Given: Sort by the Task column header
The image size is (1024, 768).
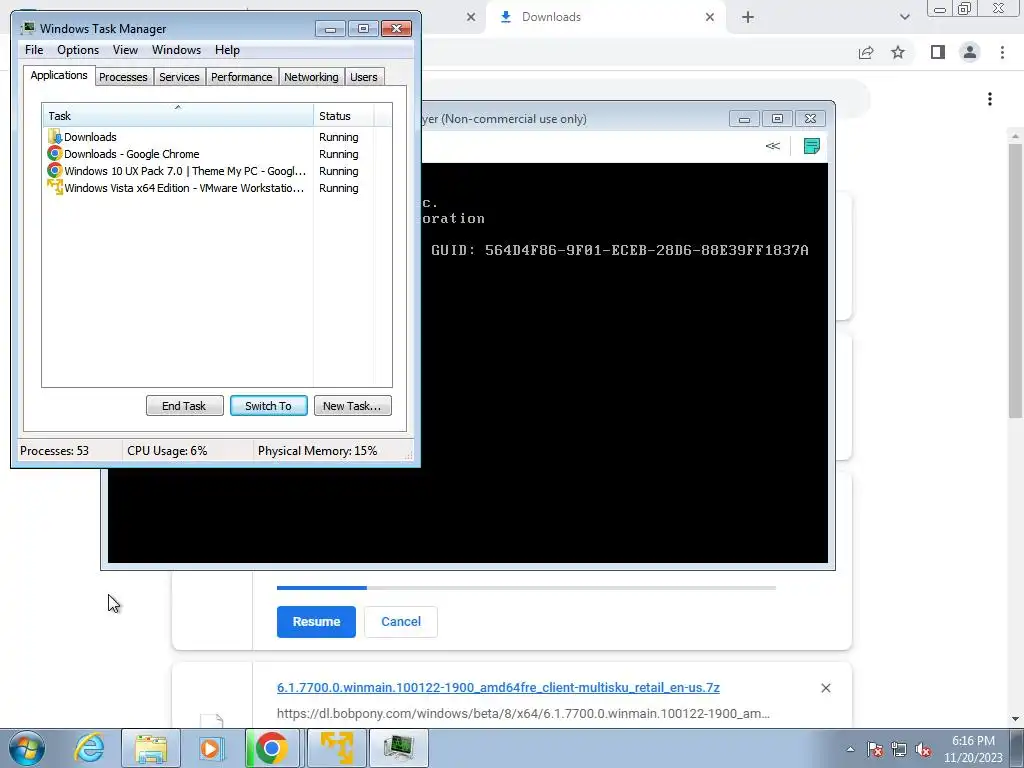Looking at the screenshot, I should pyautogui.click(x=178, y=115).
